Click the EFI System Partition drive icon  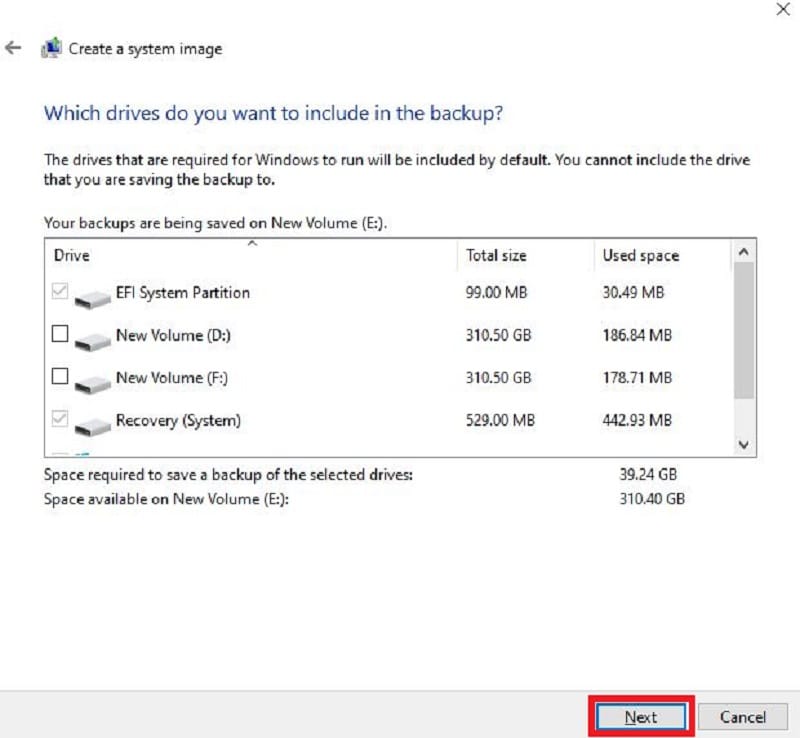coord(92,298)
